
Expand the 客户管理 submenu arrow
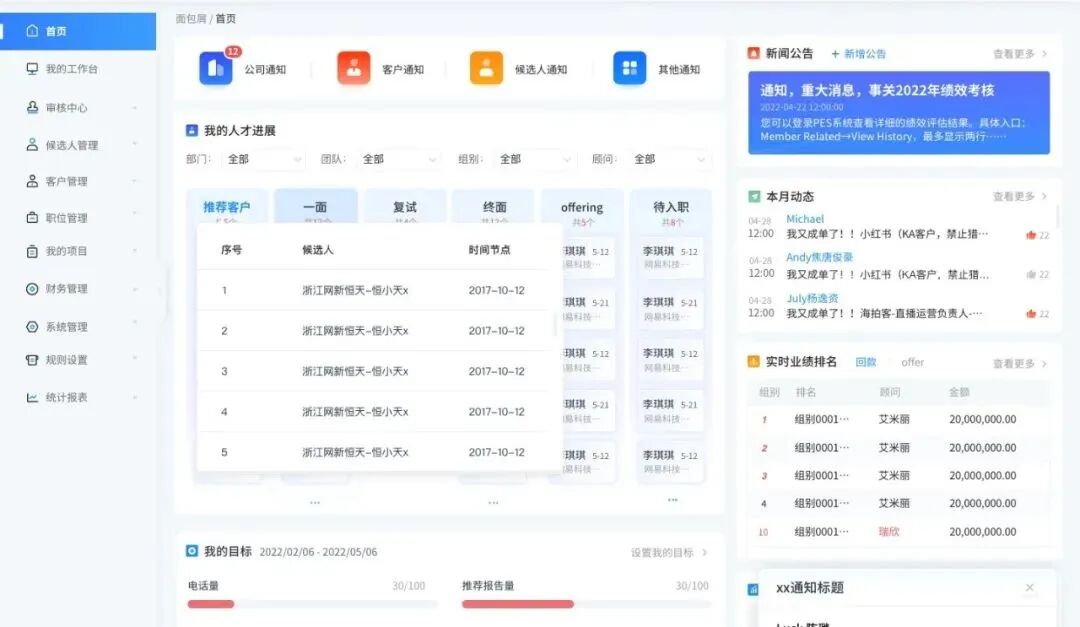coord(135,181)
